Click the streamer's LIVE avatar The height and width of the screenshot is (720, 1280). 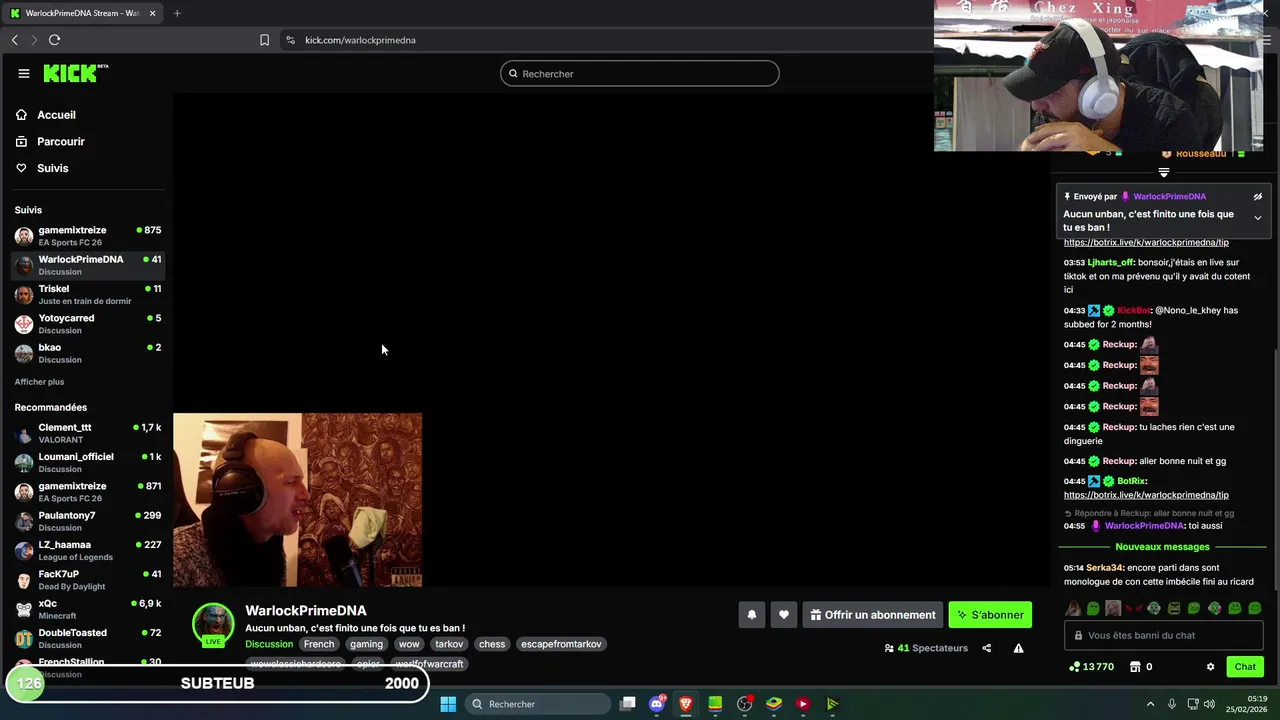click(x=213, y=625)
